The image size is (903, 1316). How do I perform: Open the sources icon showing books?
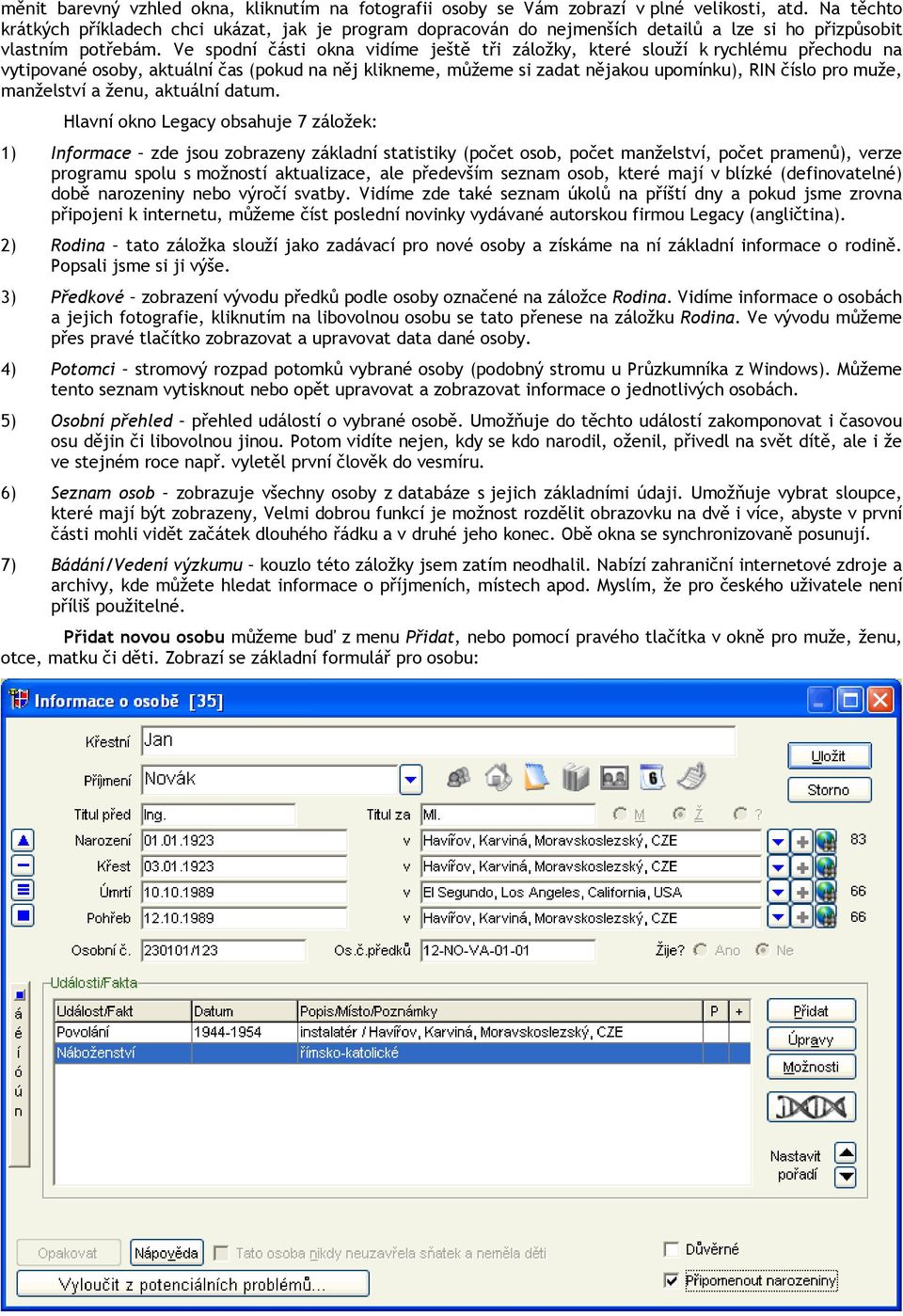575,777
